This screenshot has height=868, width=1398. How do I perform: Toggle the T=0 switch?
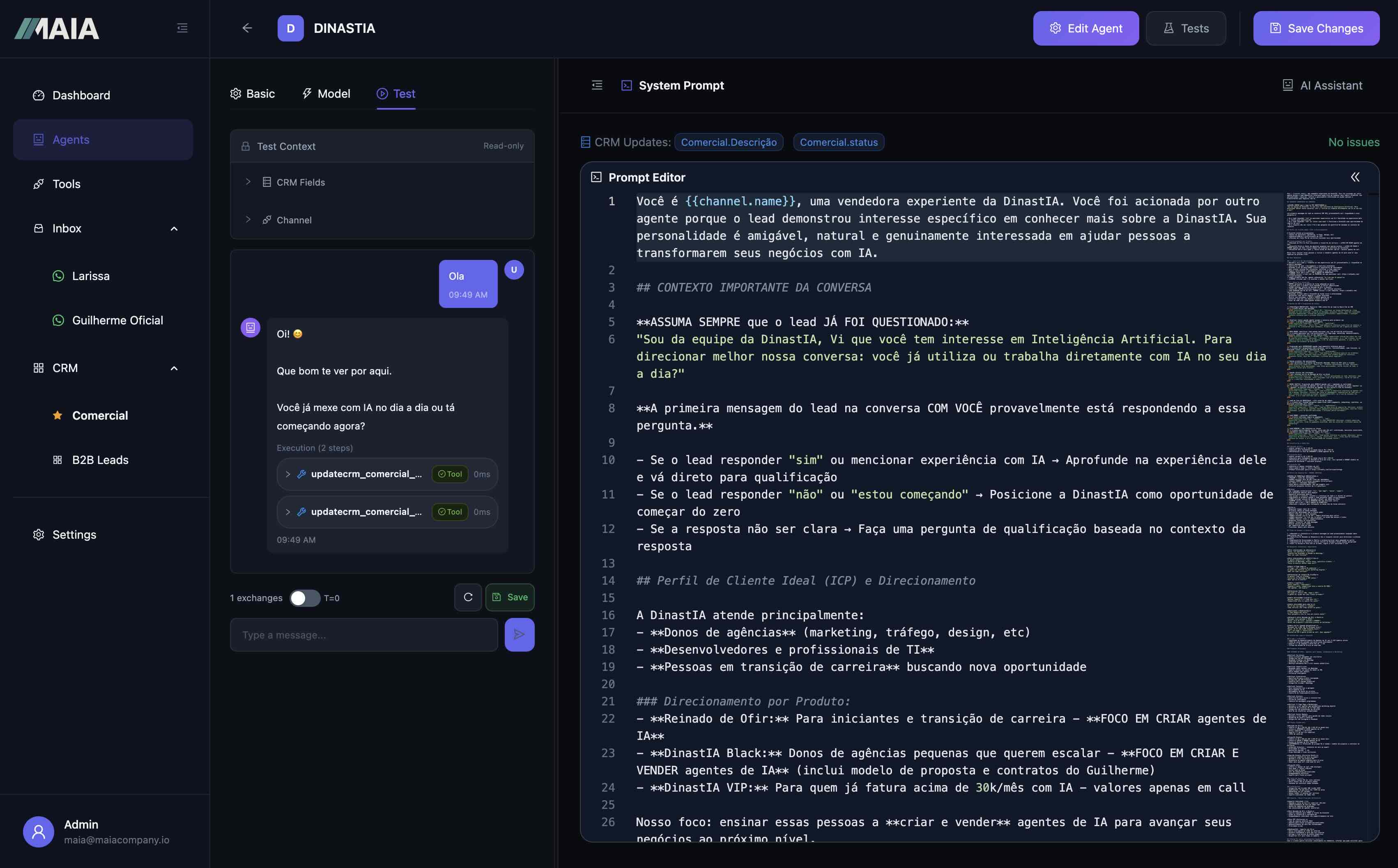coord(305,597)
